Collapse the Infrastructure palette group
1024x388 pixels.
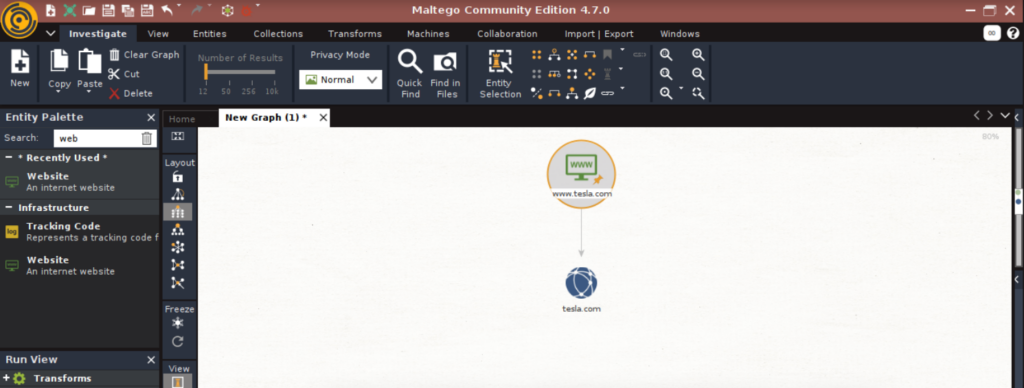tap(9, 208)
